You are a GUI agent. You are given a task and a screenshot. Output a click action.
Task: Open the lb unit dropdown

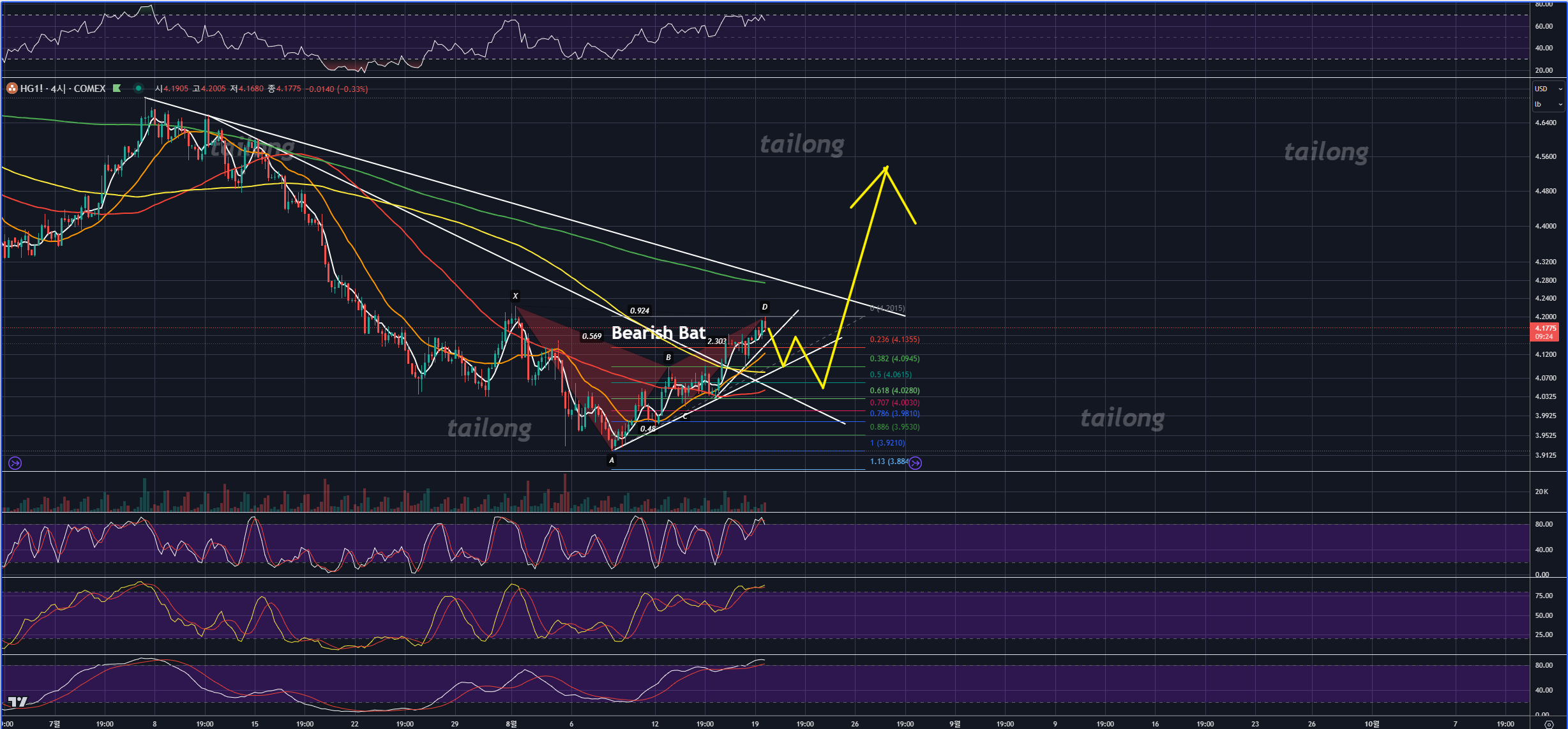pos(1548,104)
